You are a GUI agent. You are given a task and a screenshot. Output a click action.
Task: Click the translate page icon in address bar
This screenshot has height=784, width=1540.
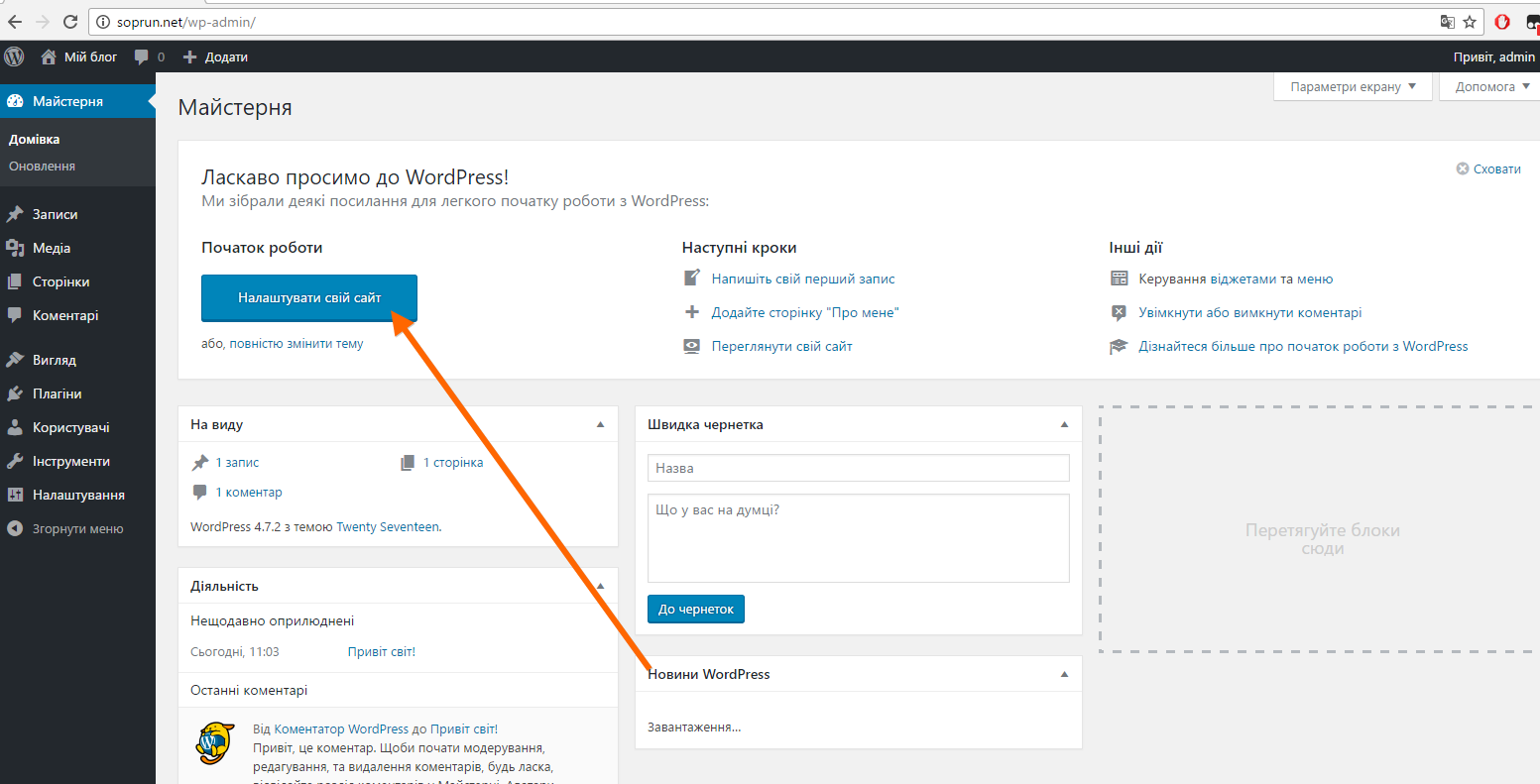pyautogui.click(x=1448, y=21)
